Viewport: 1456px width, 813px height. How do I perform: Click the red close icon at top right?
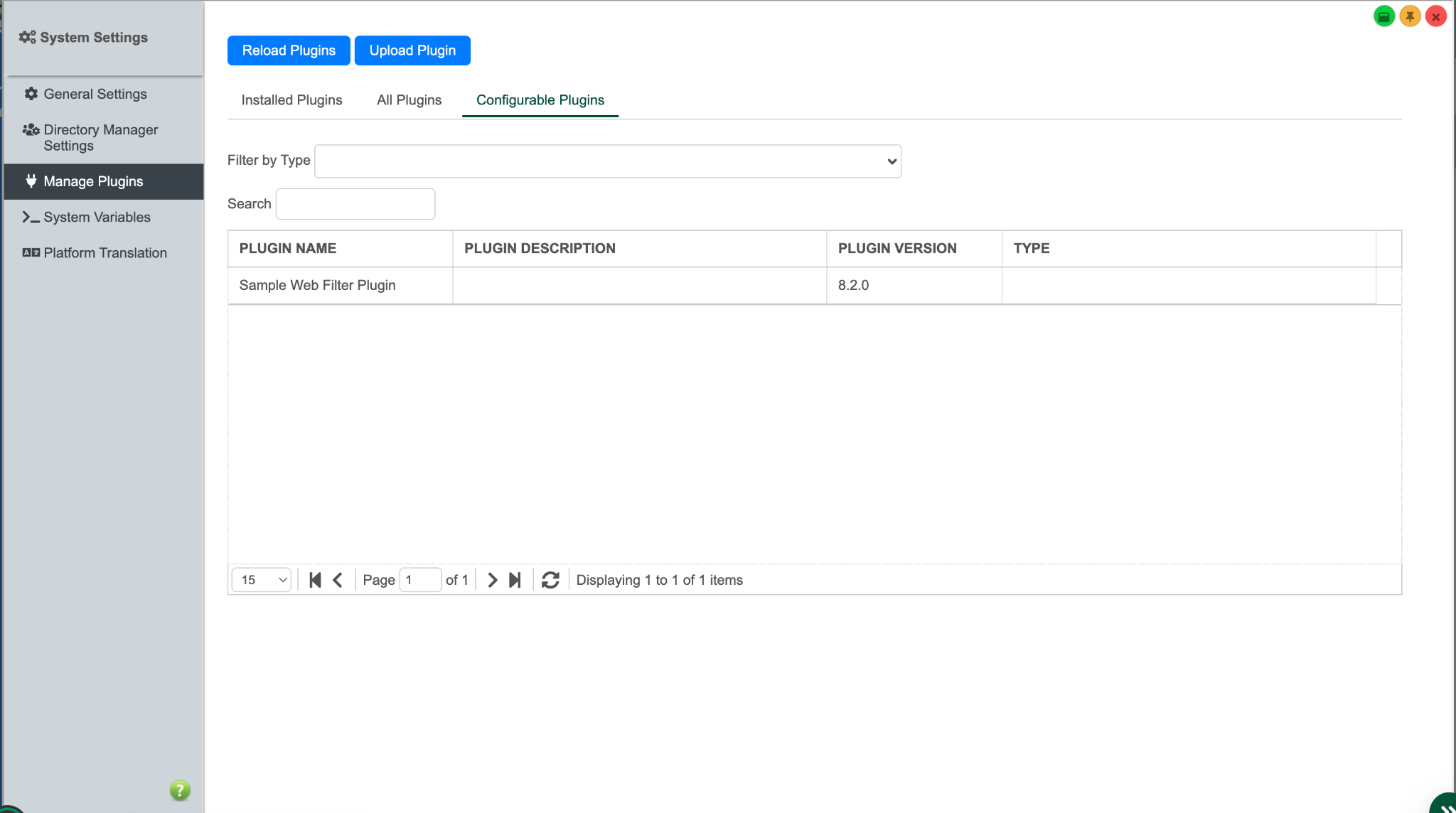point(1435,16)
